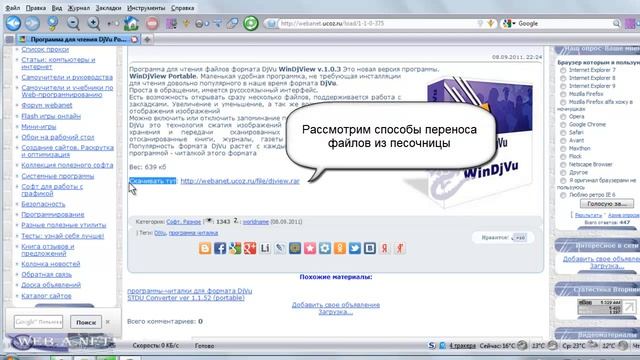Click the Google search magnifier icon

point(616,24)
